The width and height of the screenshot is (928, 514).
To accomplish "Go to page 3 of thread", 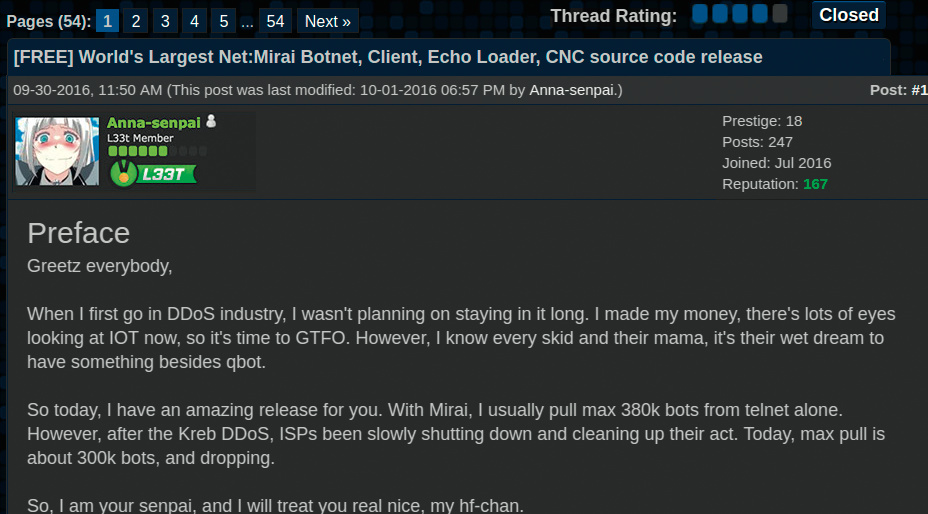I will click(165, 21).
